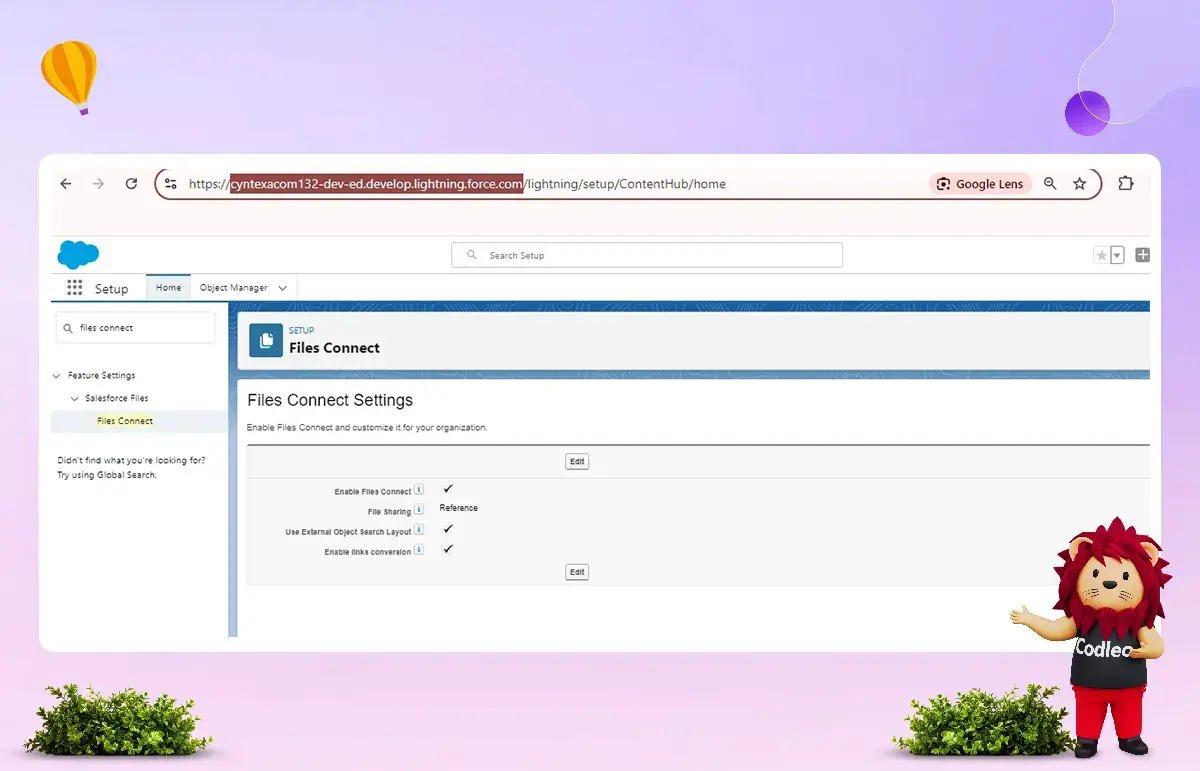Collapse the Salesforce Files node
The image size is (1200, 771).
[74, 398]
